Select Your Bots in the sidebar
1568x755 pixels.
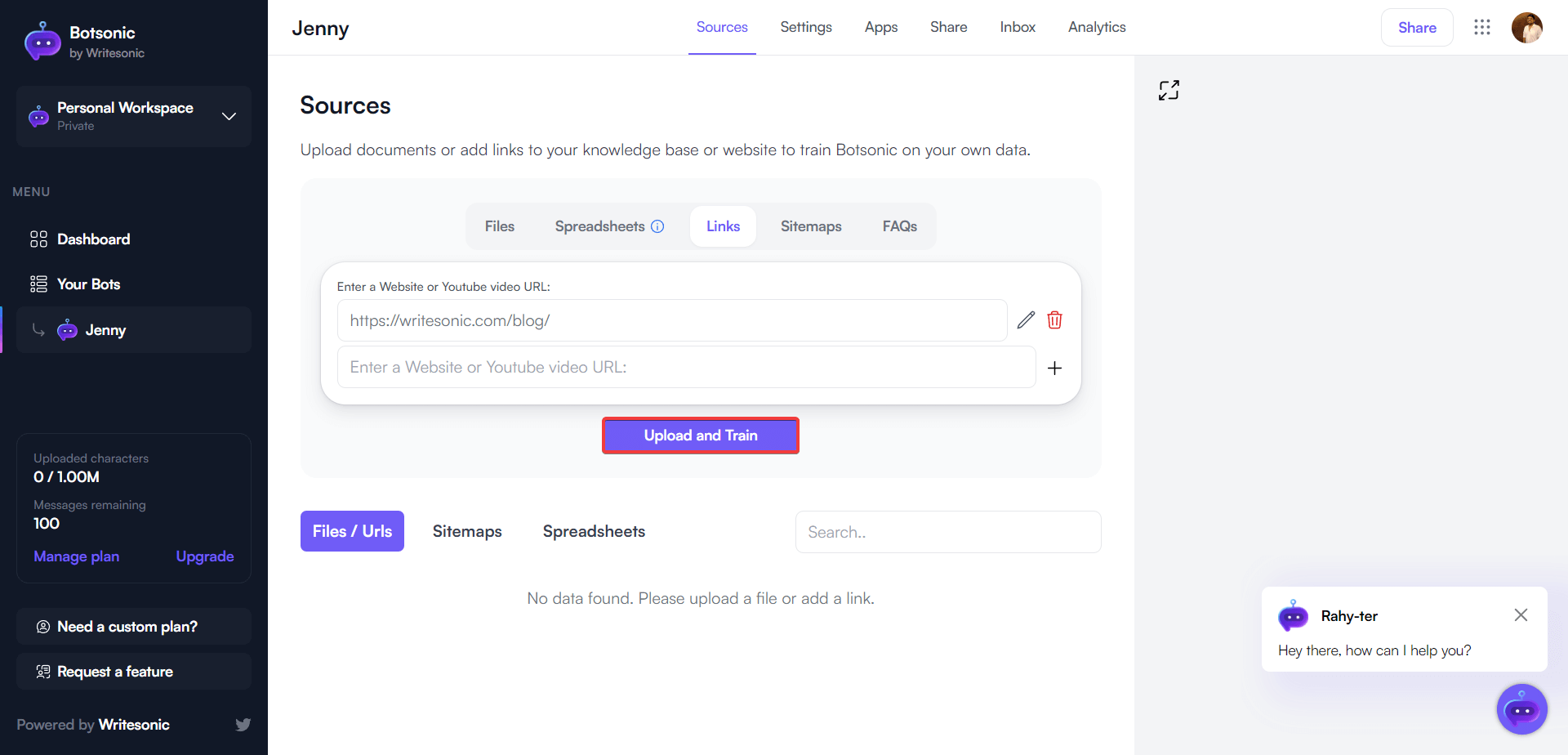(88, 284)
